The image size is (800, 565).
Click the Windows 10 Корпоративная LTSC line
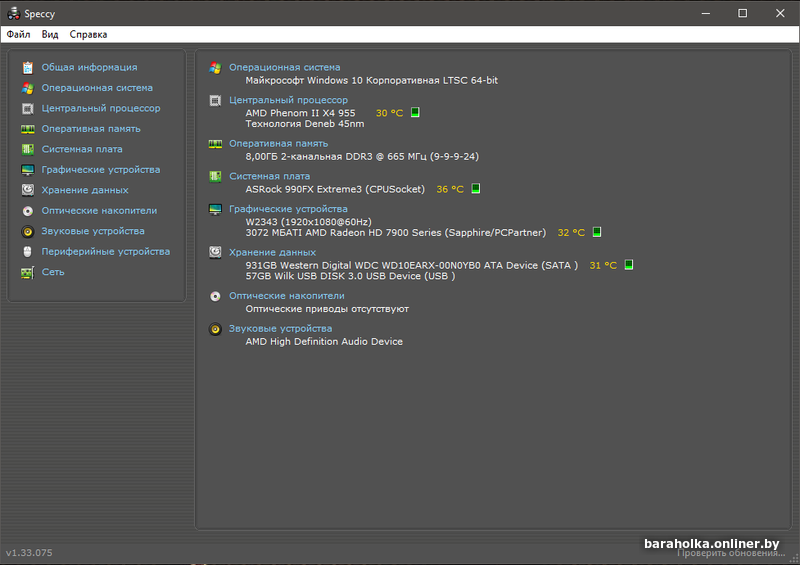[371, 80]
